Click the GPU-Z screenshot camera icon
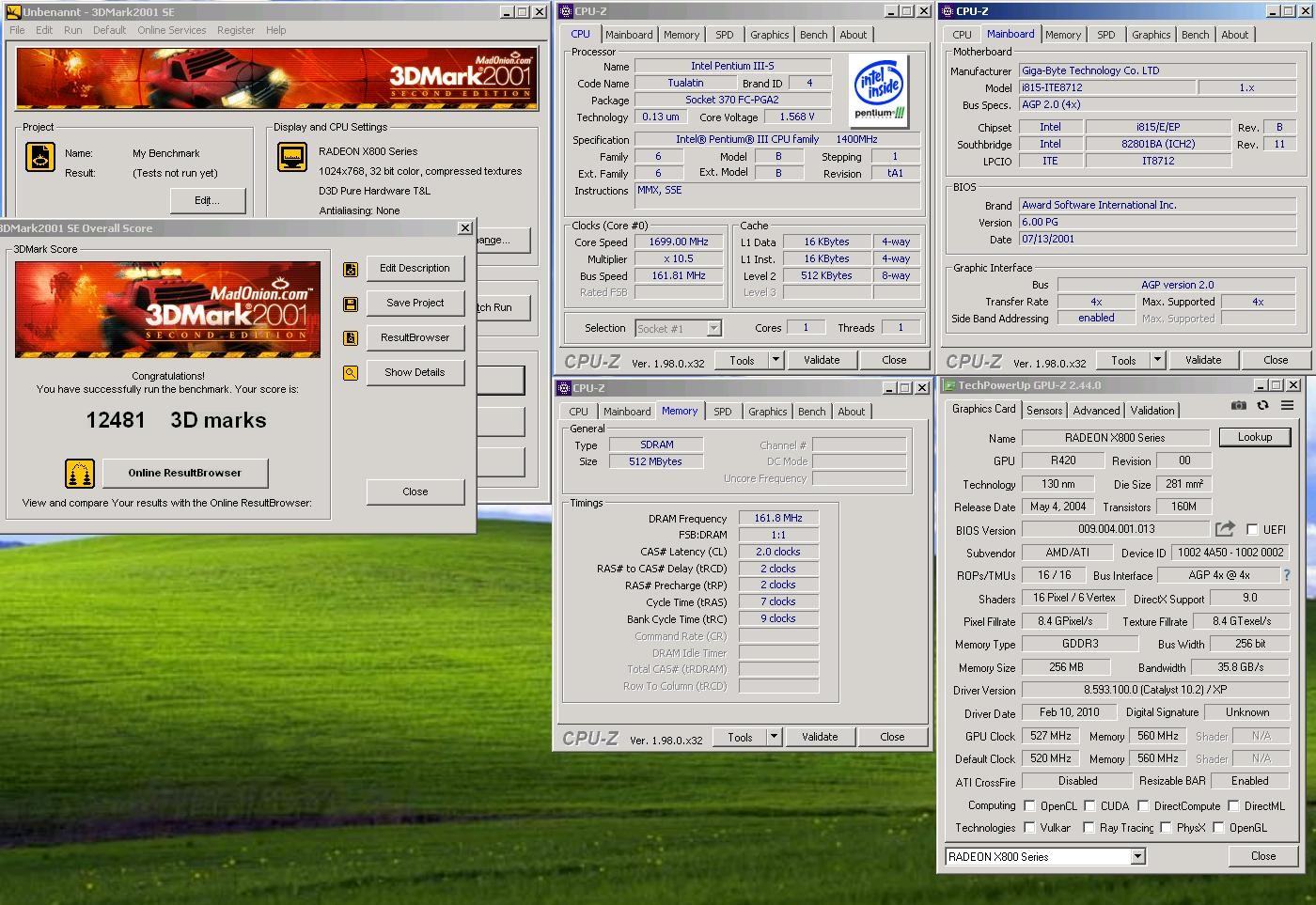This screenshot has height=905, width=1316. [1238, 405]
